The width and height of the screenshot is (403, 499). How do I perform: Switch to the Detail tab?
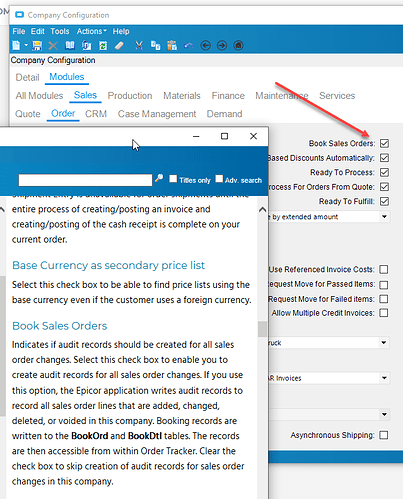coord(27,77)
